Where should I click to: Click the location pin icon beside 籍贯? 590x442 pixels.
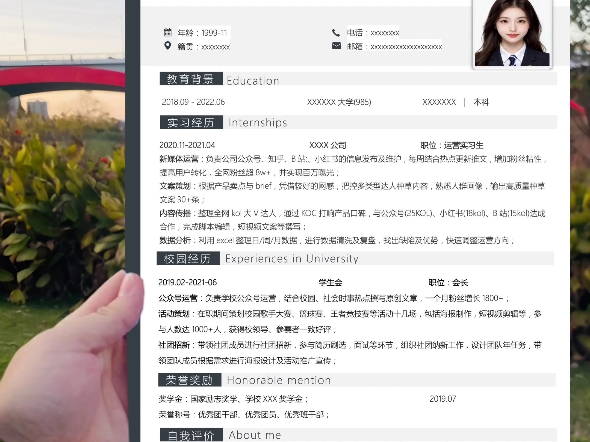tap(168, 46)
